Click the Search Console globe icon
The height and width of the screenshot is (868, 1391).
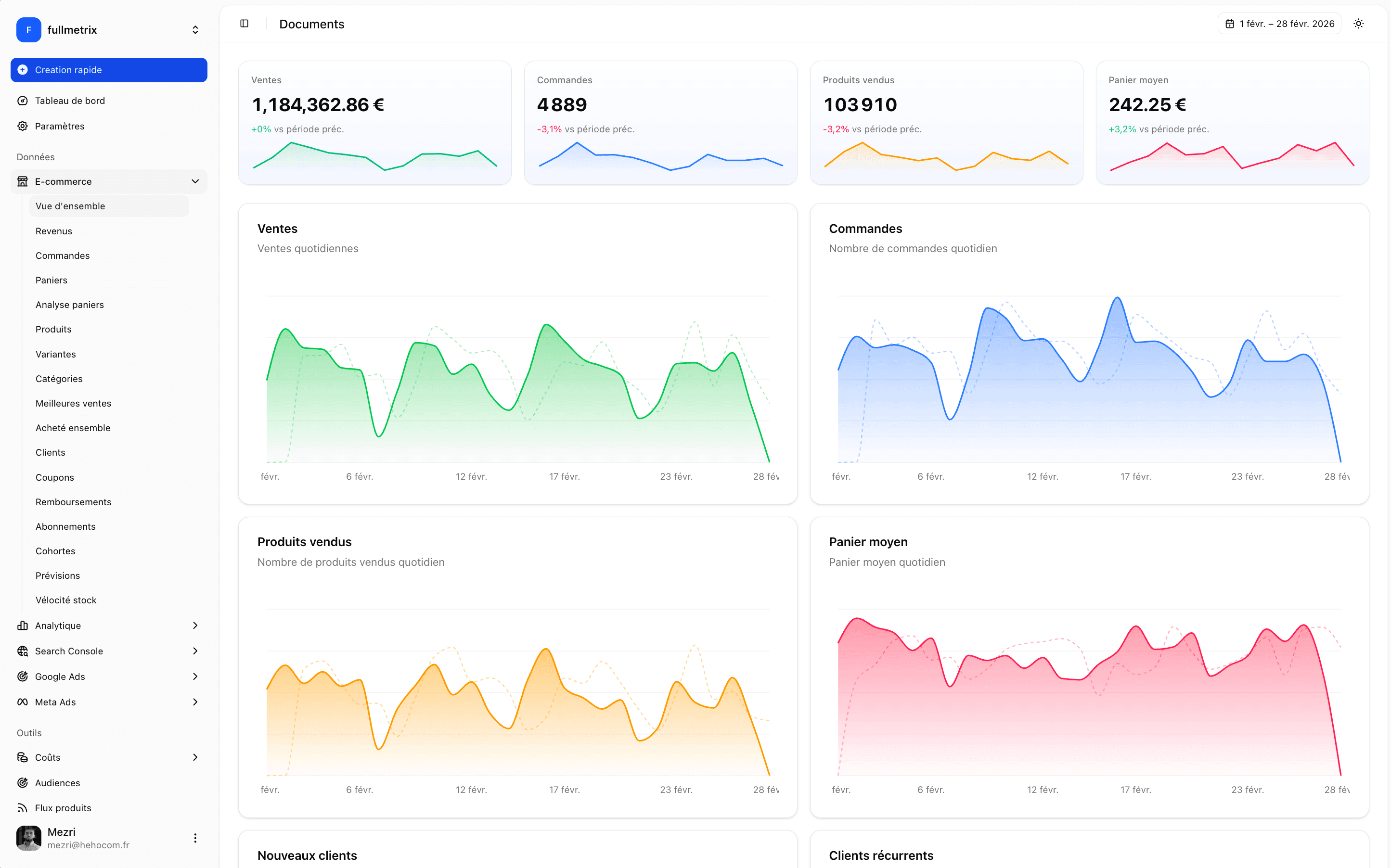pos(23,651)
